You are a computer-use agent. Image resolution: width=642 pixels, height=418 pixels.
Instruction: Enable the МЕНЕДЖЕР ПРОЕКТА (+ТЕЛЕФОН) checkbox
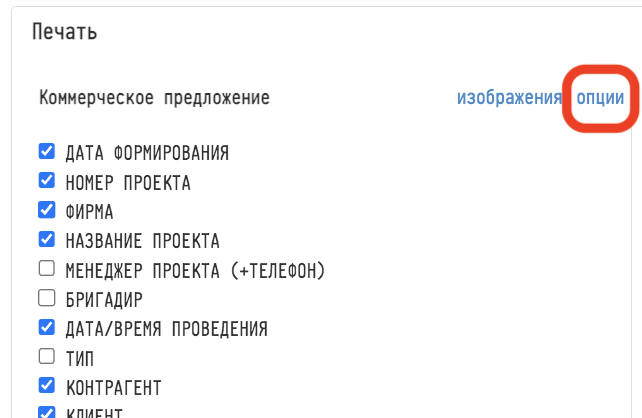coord(46,268)
